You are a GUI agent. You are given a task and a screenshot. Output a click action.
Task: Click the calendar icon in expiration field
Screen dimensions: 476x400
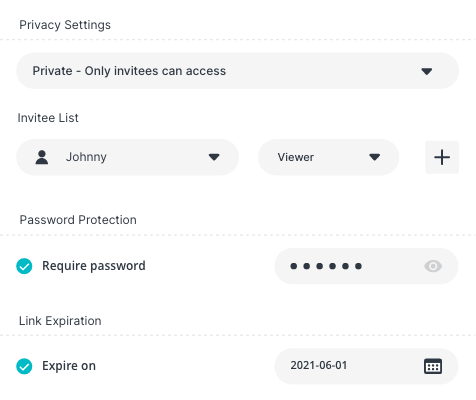(433, 366)
